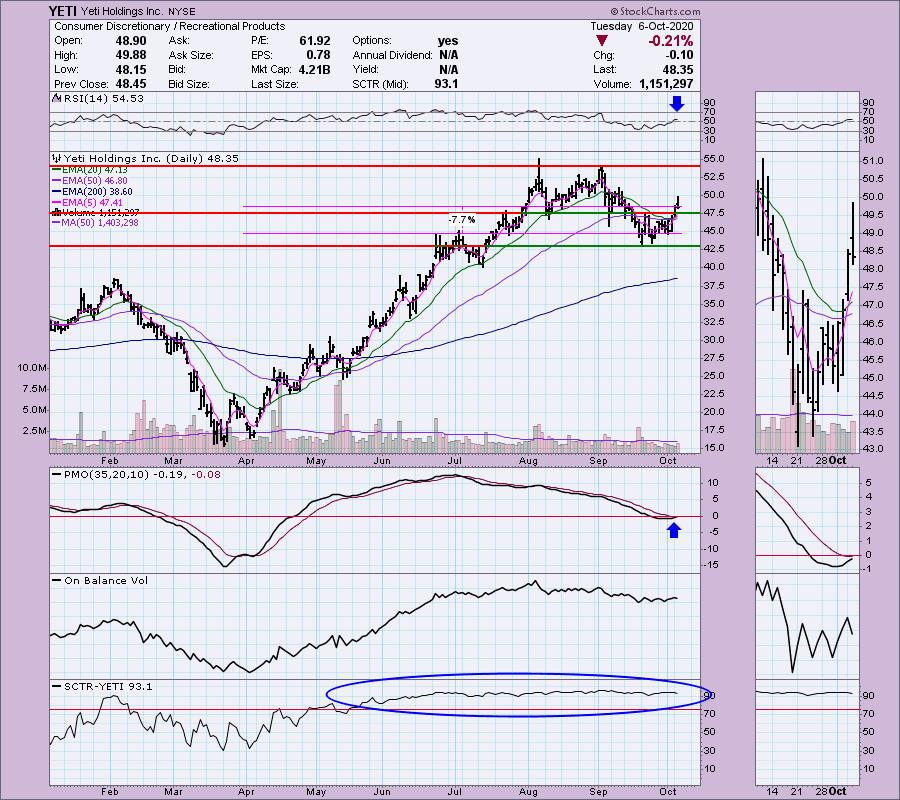Select the 'Bid Size:' label

pos(191,84)
